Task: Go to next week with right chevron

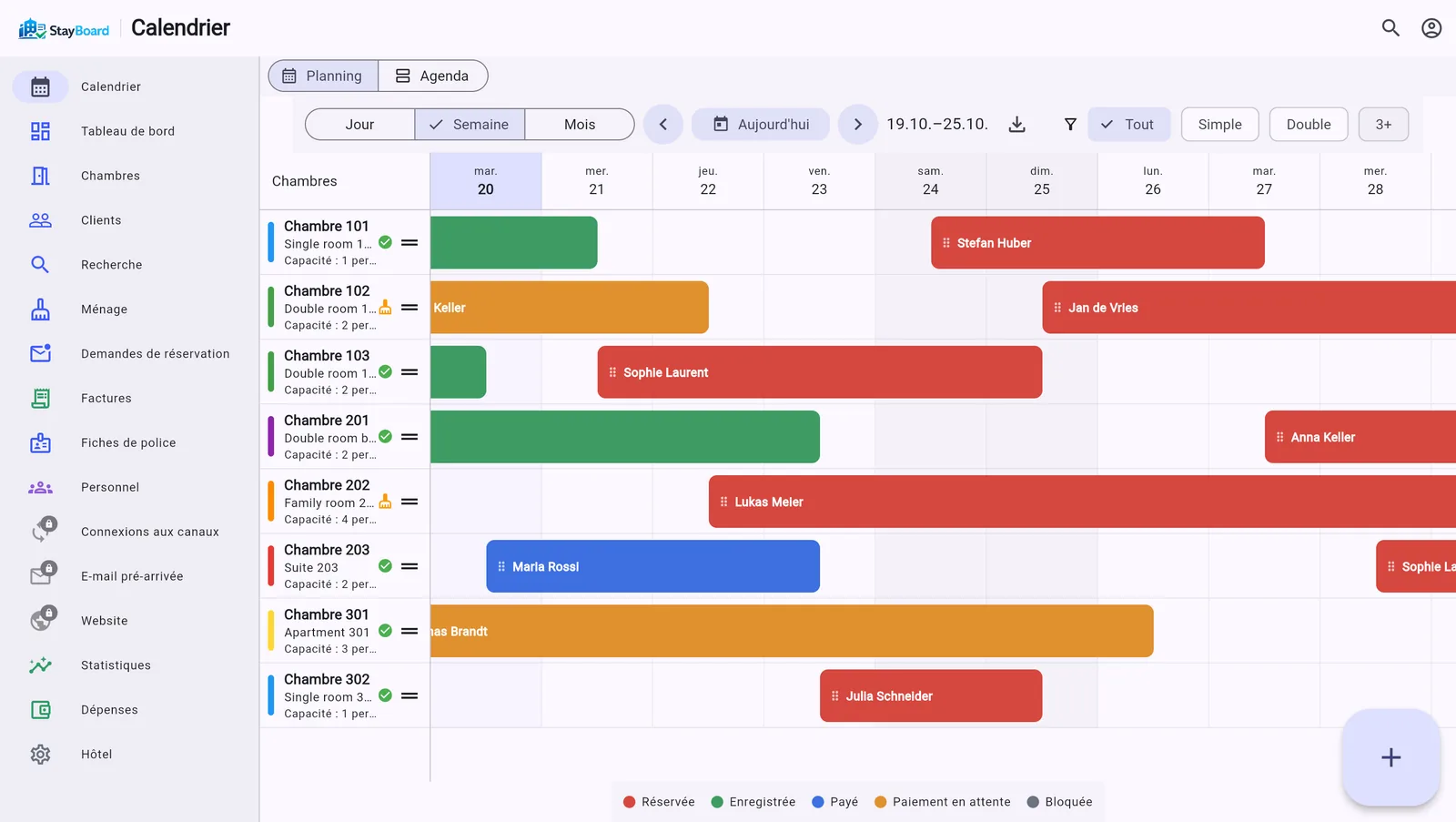Action: pos(857,125)
